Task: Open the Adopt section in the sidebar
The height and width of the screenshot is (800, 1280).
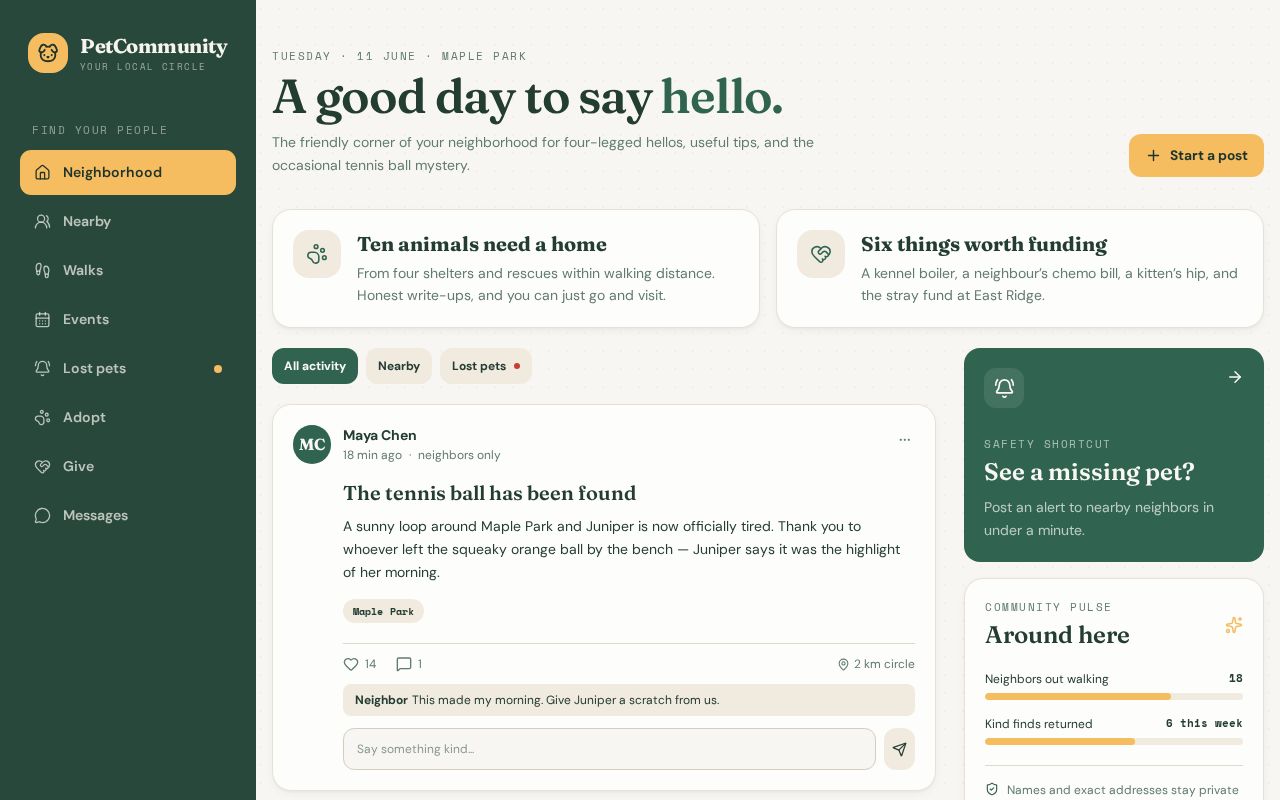Action: coord(128,417)
